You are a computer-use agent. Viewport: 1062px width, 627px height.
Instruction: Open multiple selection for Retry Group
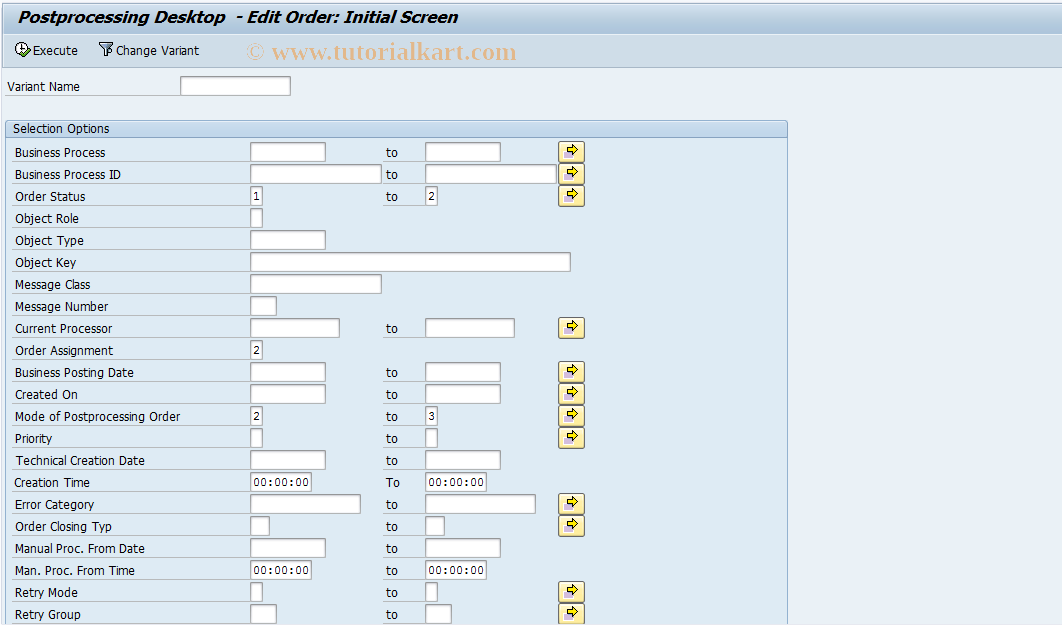pyautogui.click(x=571, y=613)
